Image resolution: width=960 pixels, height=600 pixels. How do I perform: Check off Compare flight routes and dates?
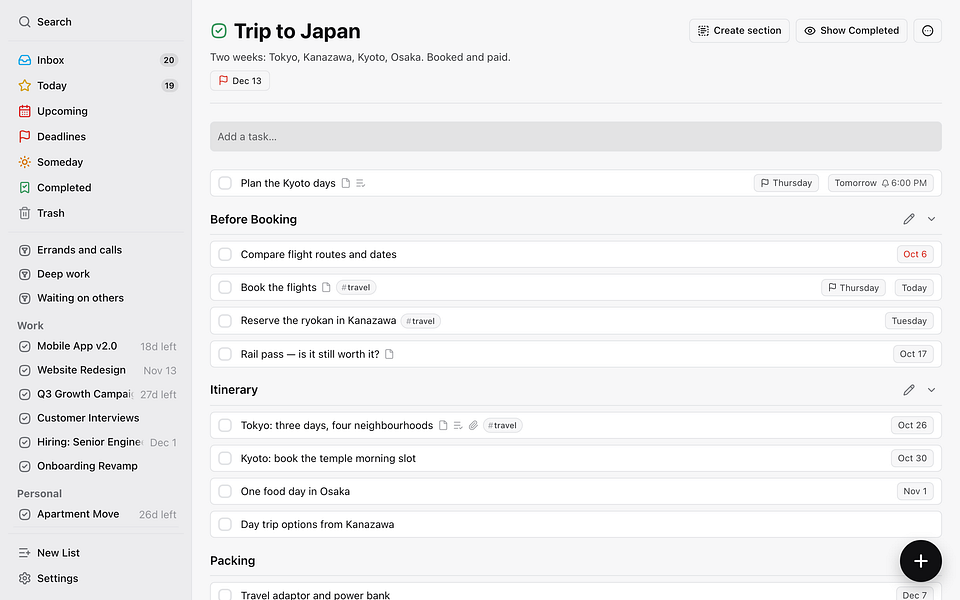225,254
